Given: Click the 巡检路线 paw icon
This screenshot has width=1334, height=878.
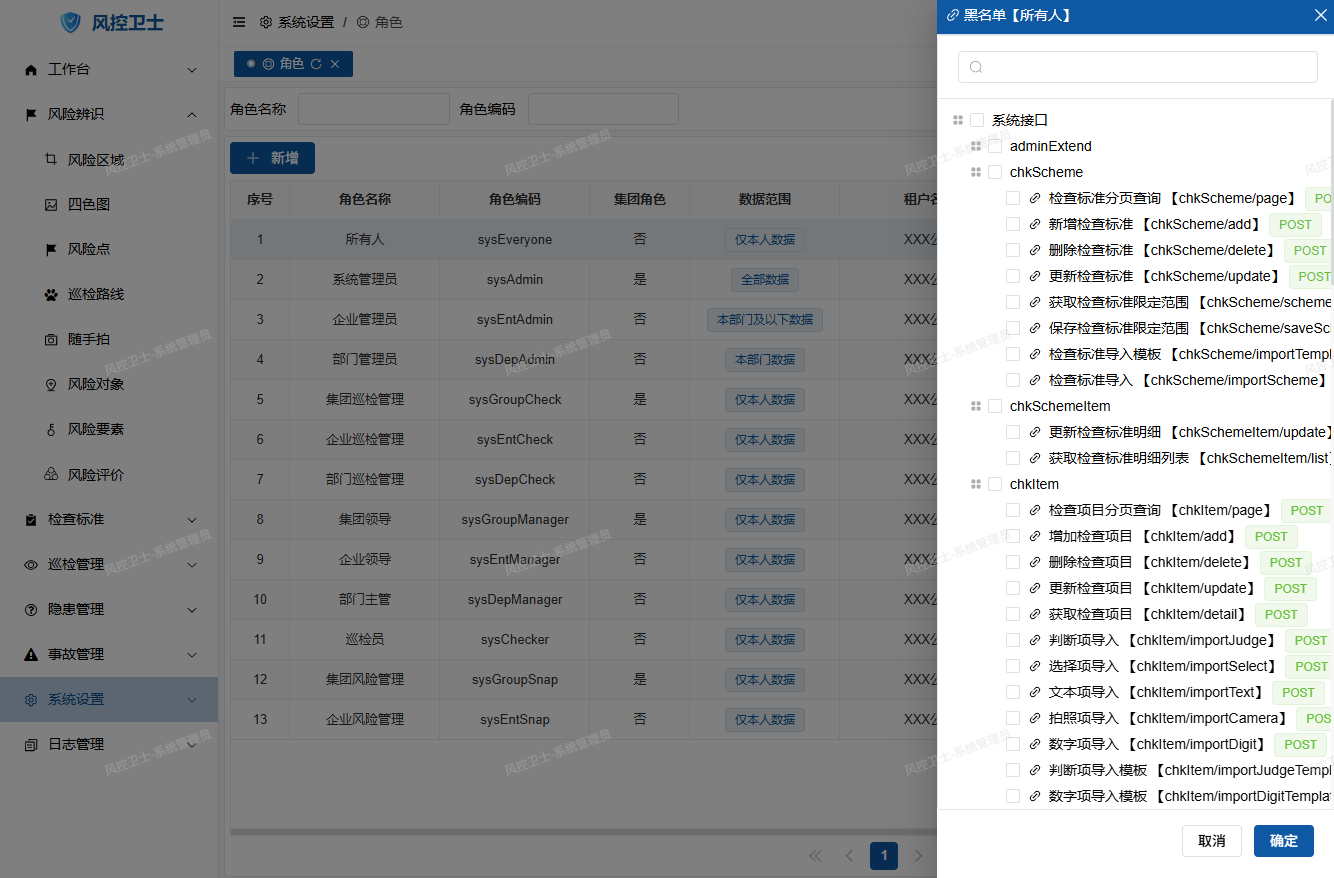Looking at the screenshot, I should 51,294.
